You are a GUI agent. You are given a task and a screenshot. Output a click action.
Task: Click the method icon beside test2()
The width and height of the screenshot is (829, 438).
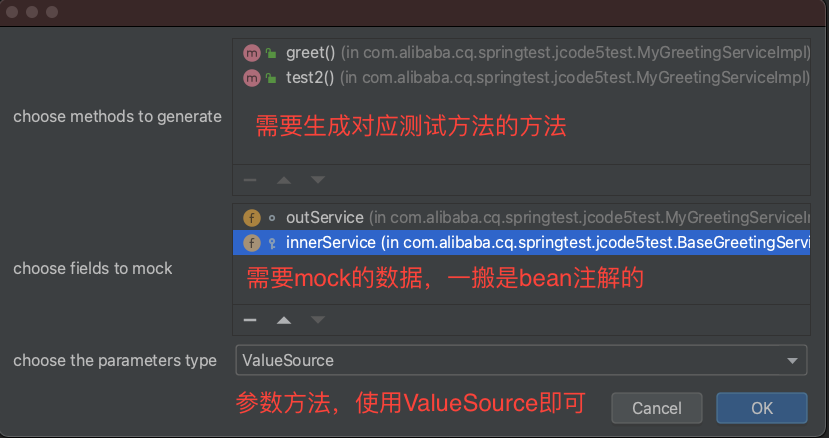point(251,77)
